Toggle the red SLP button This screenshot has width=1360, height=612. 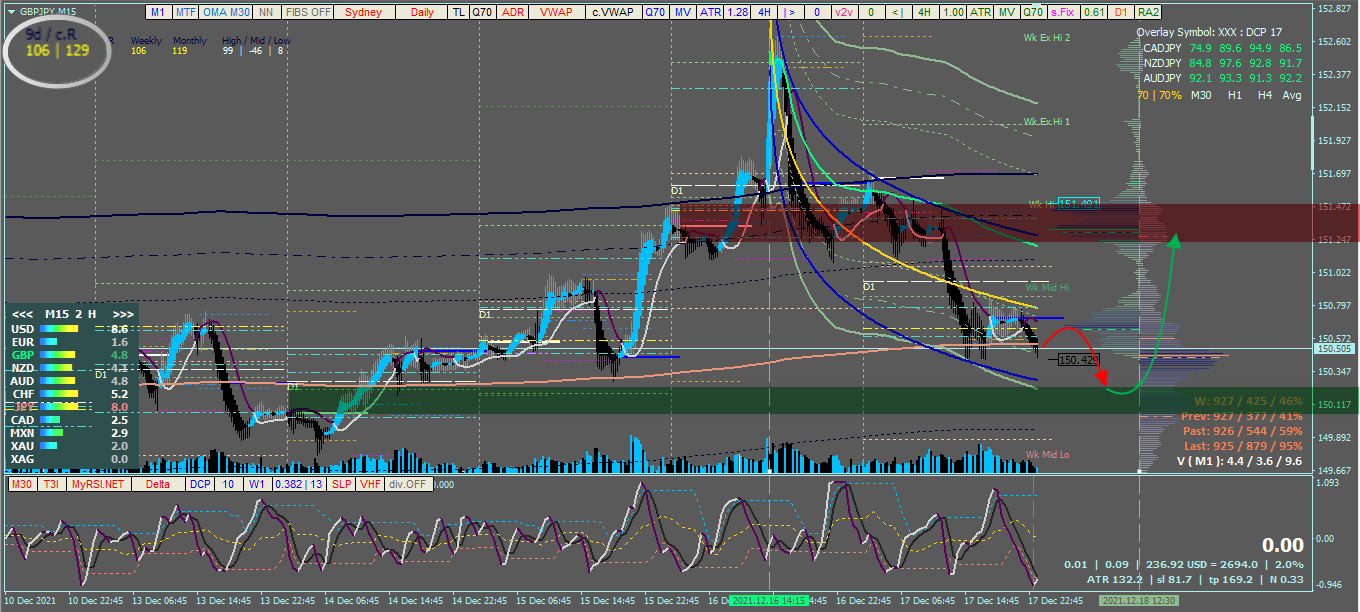pyautogui.click(x=341, y=484)
